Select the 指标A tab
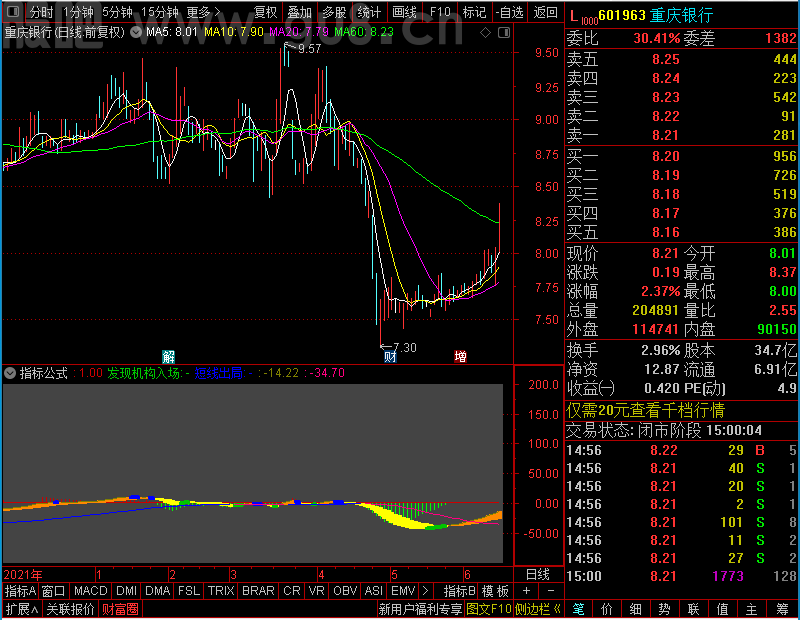 point(20,591)
